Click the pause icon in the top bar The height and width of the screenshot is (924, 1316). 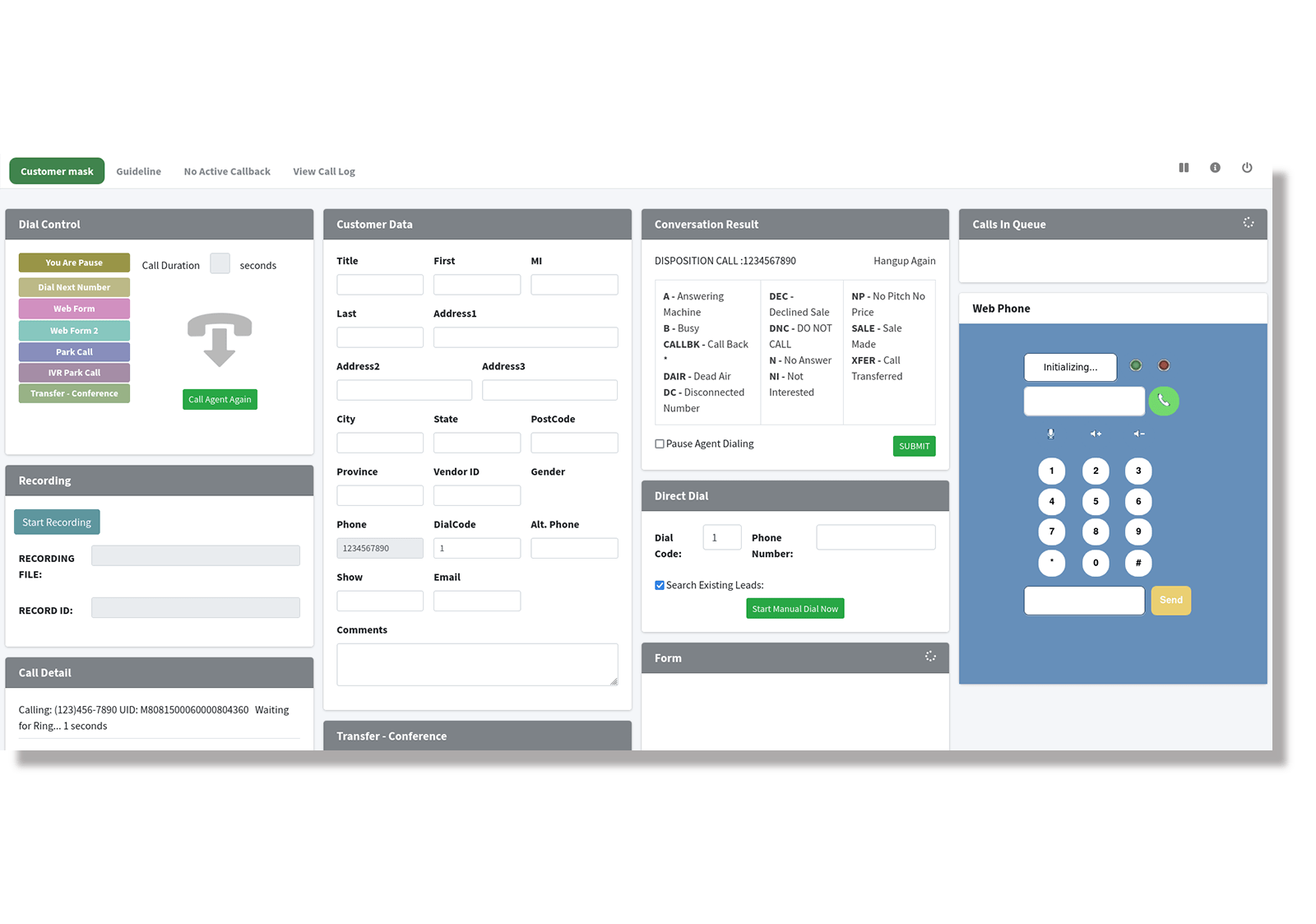click(1184, 168)
